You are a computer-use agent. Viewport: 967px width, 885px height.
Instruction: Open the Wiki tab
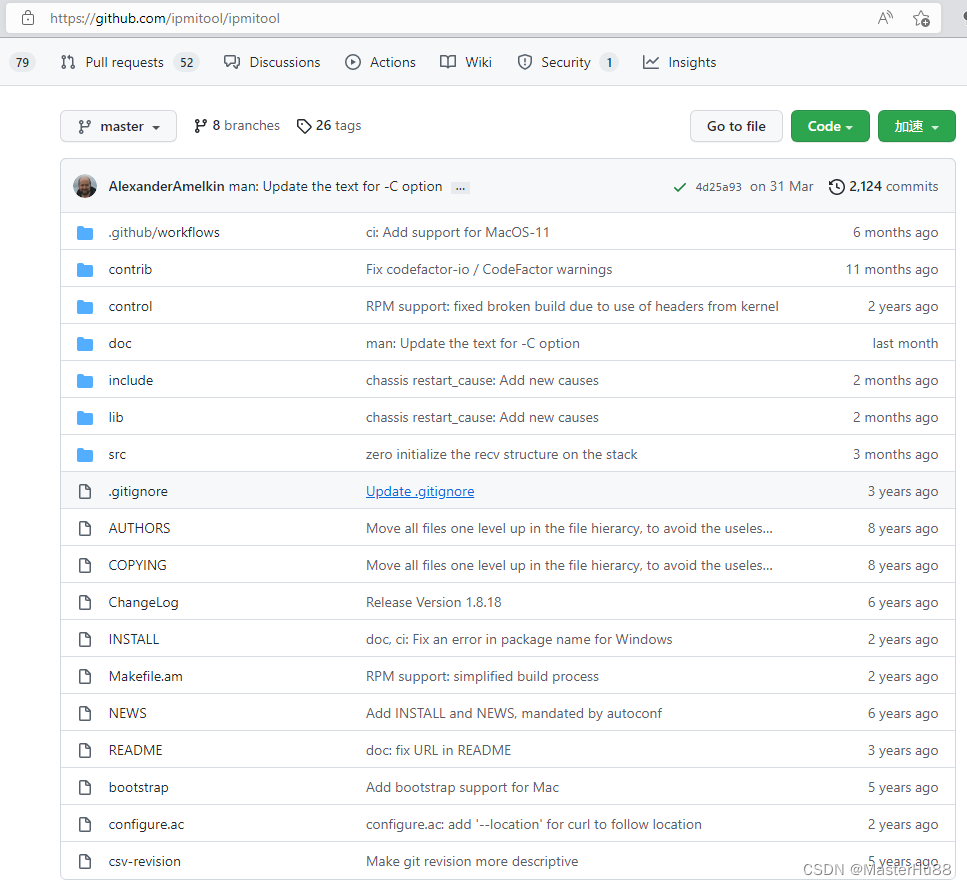click(x=466, y=62)
